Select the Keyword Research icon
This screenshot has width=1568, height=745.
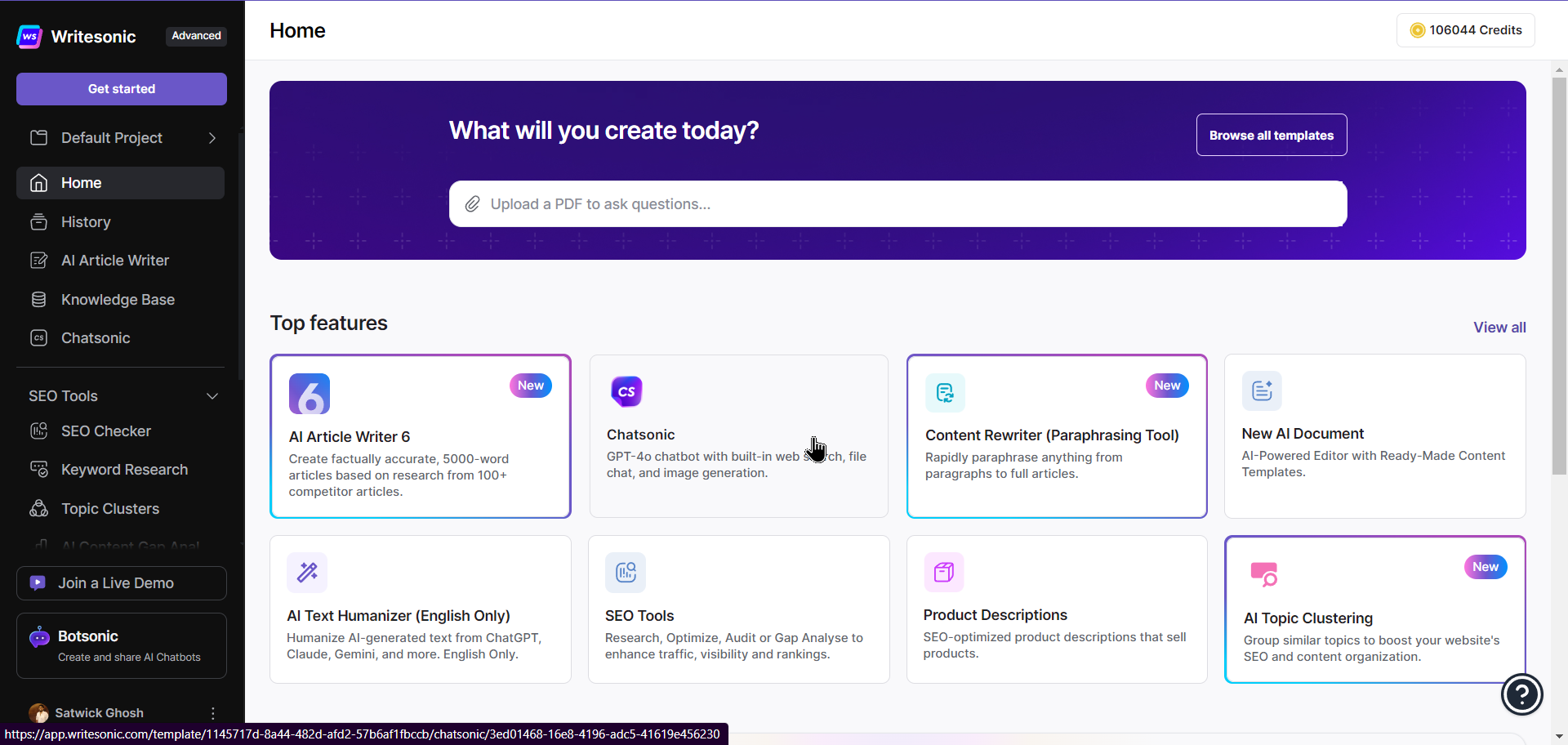(38, 469)
